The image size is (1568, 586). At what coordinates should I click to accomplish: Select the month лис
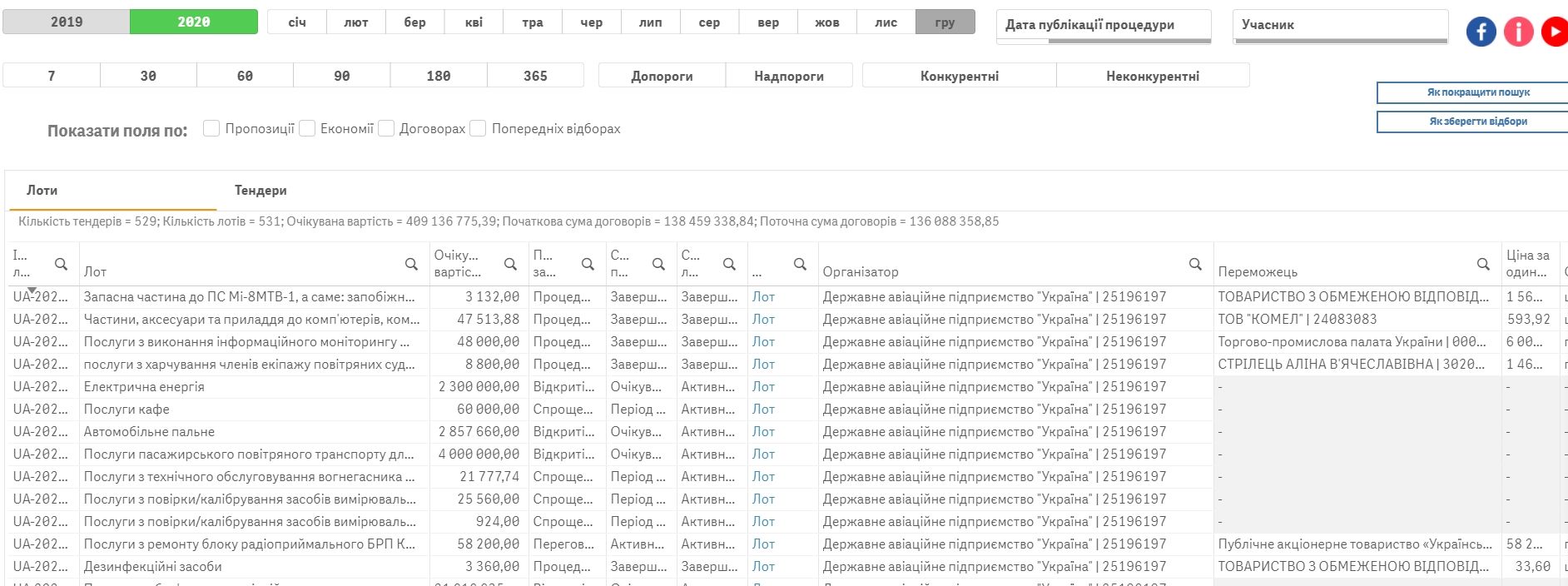[886, 22]
